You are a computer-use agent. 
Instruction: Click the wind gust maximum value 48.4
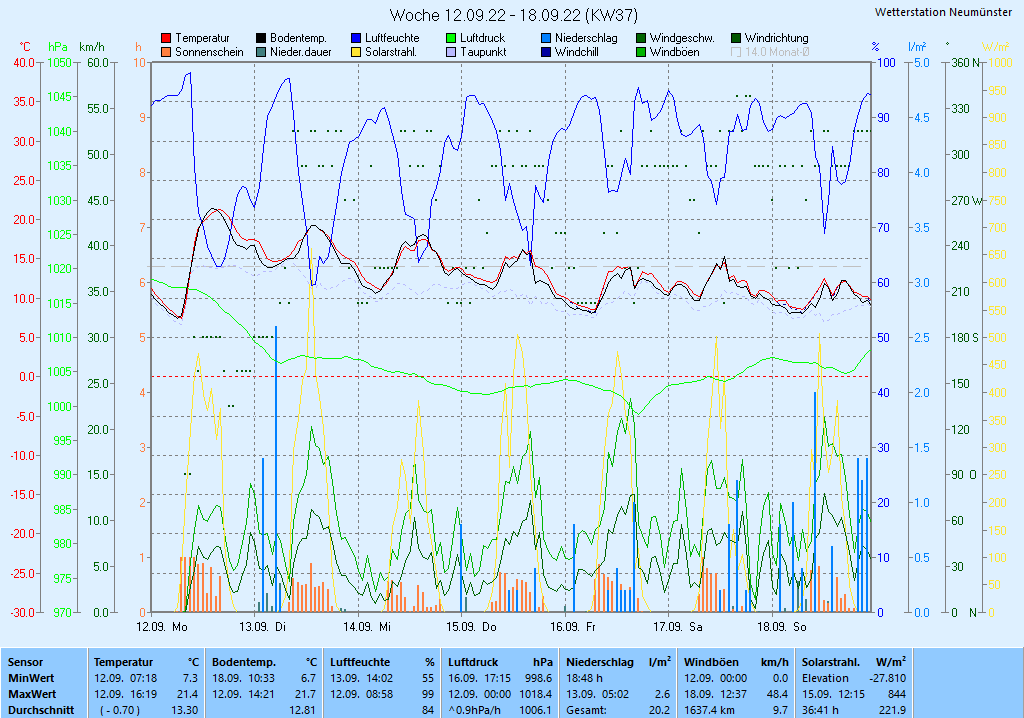tap(777, 694)
